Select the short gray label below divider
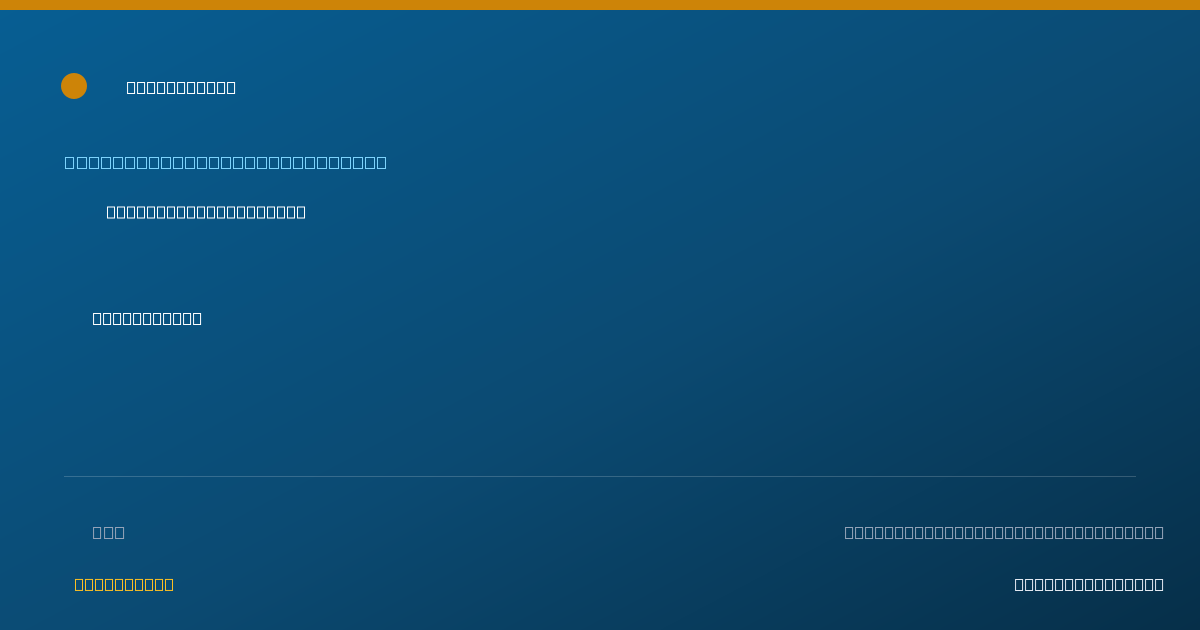Viewport: 1200px width, 630px height. click(x=109, y=532)
